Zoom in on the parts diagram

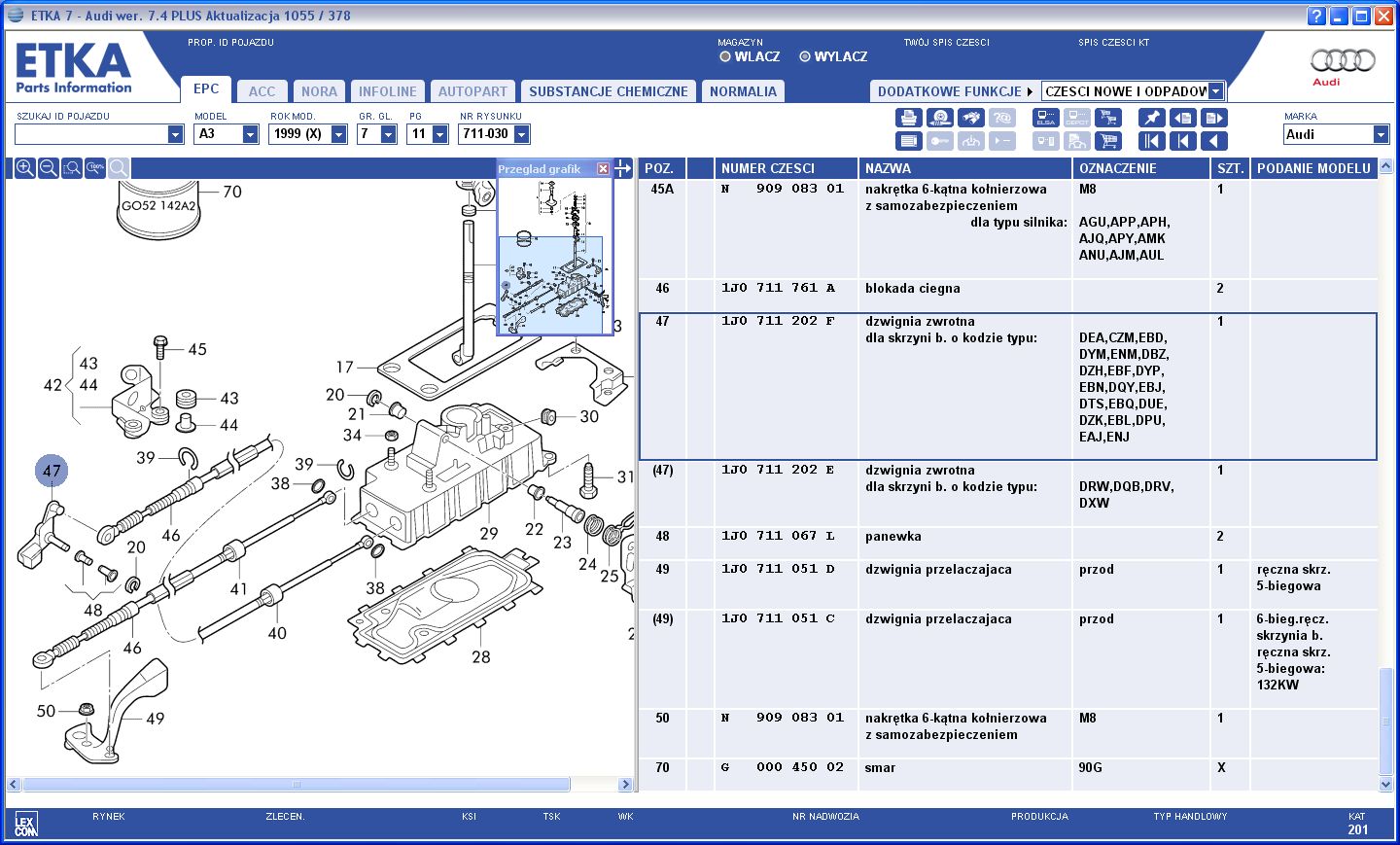(25, 168)
